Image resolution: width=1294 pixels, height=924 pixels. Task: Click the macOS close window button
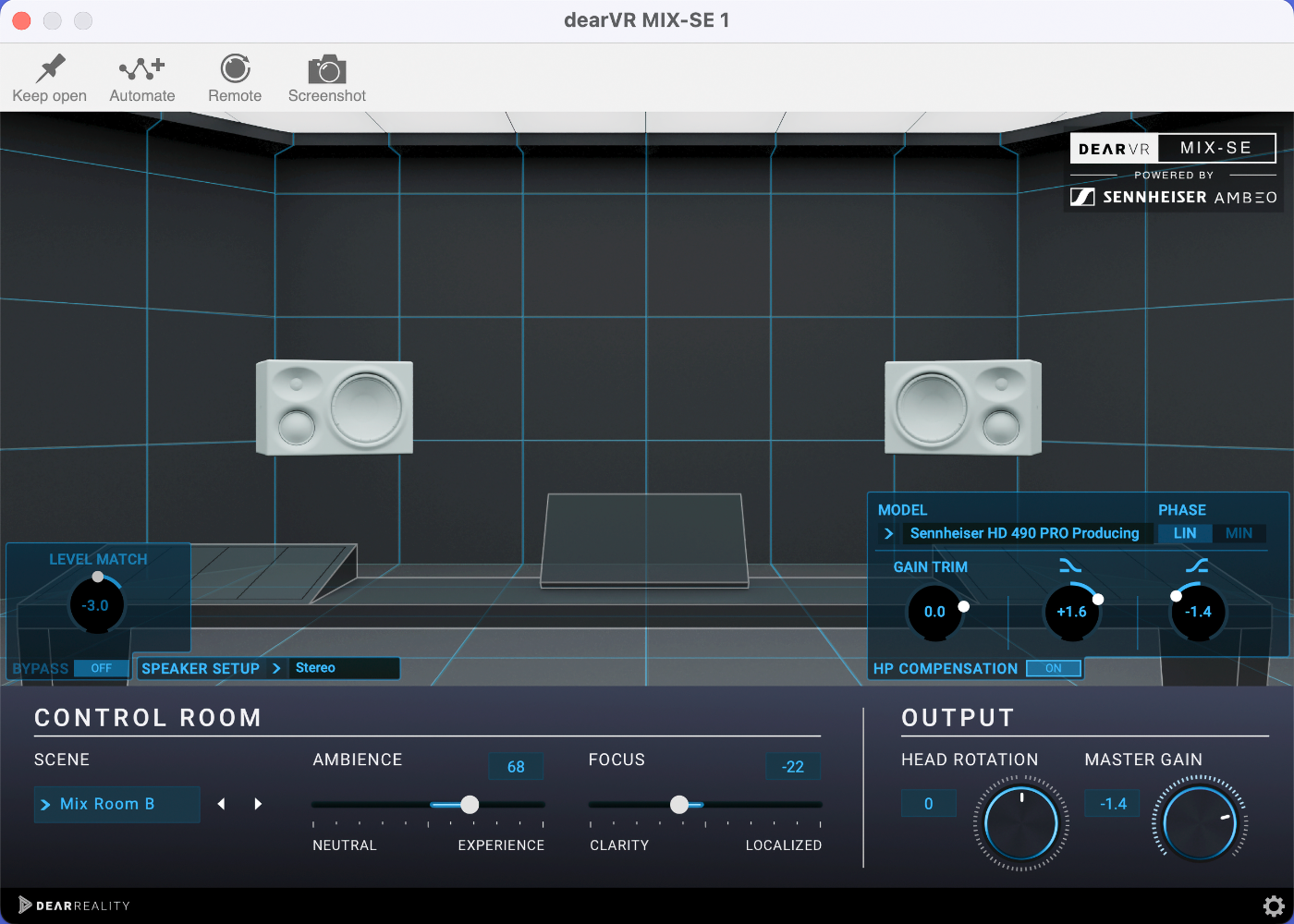coord(22,20)
